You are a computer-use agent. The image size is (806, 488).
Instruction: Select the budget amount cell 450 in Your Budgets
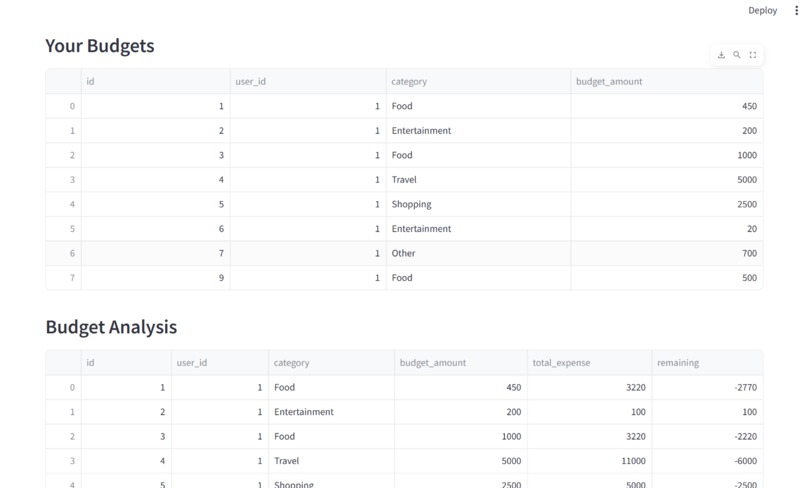667,106
